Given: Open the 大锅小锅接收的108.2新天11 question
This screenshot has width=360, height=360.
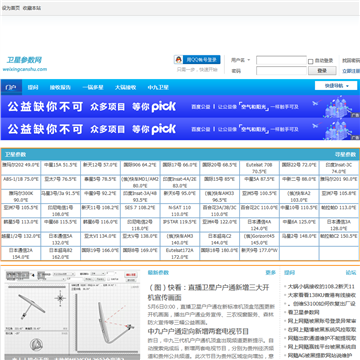Looking at the screenshot, I should (321, 287).
